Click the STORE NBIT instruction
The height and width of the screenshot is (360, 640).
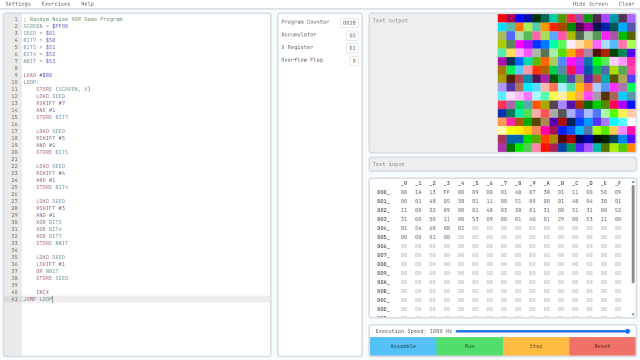(52, 243)
